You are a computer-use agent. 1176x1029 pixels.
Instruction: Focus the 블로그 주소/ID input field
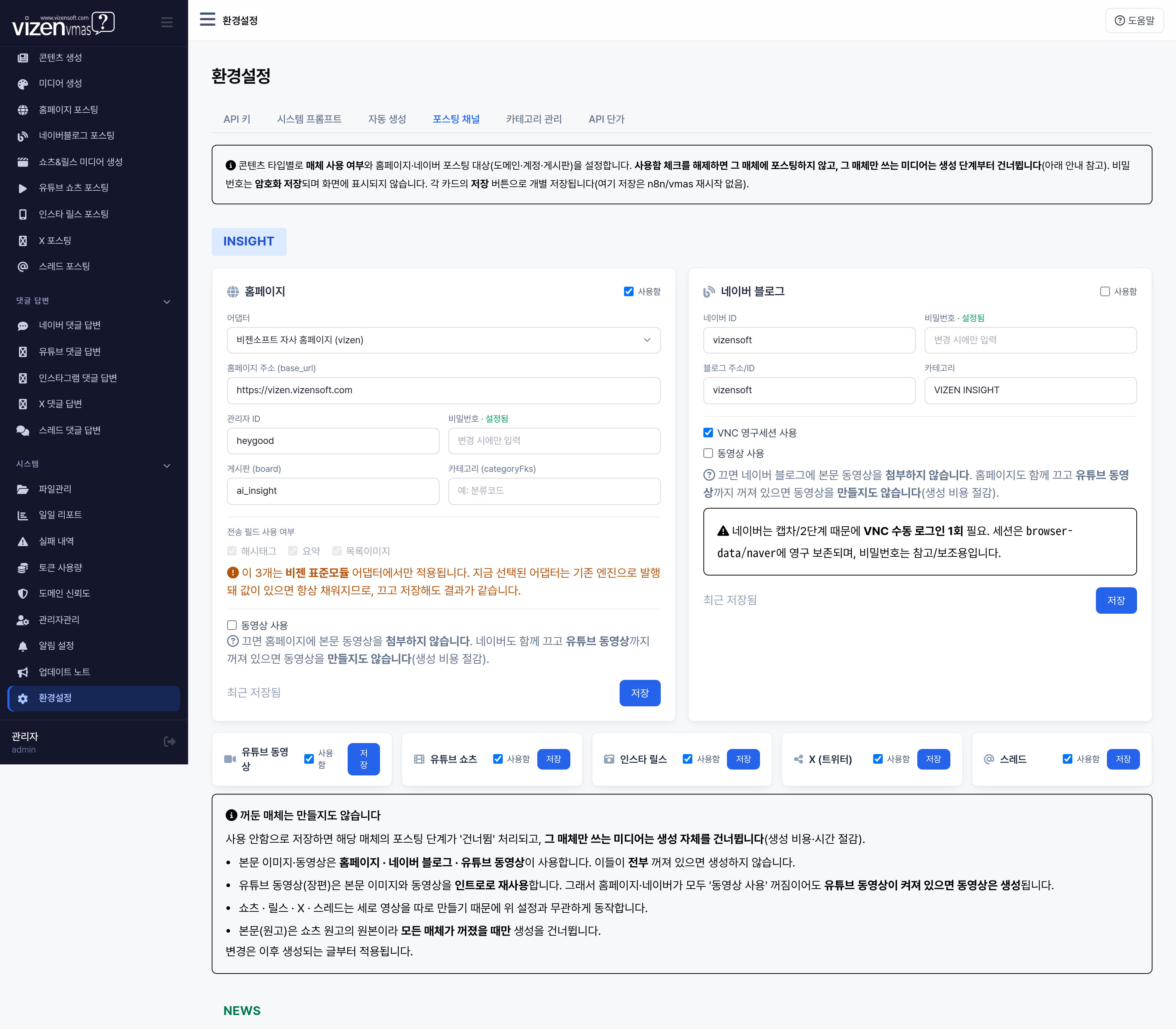pos(809,390)
